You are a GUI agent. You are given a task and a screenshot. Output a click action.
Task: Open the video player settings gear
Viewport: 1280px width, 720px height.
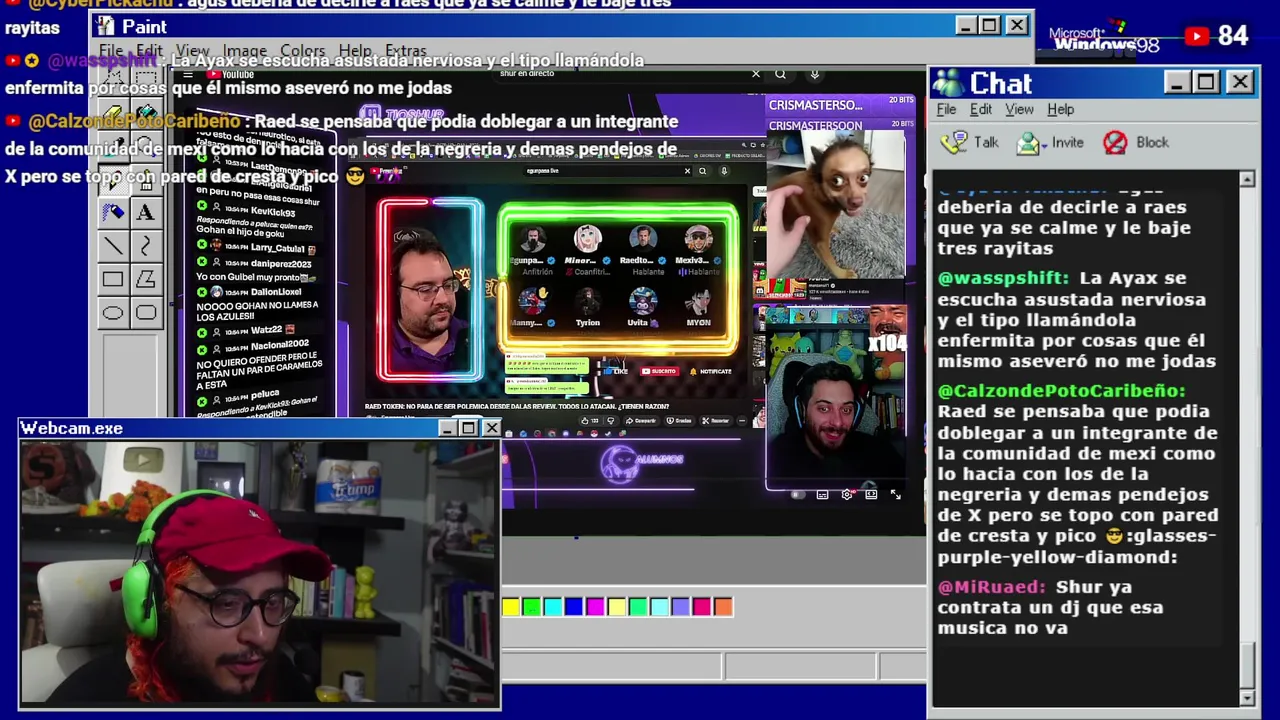pos(847,494)
